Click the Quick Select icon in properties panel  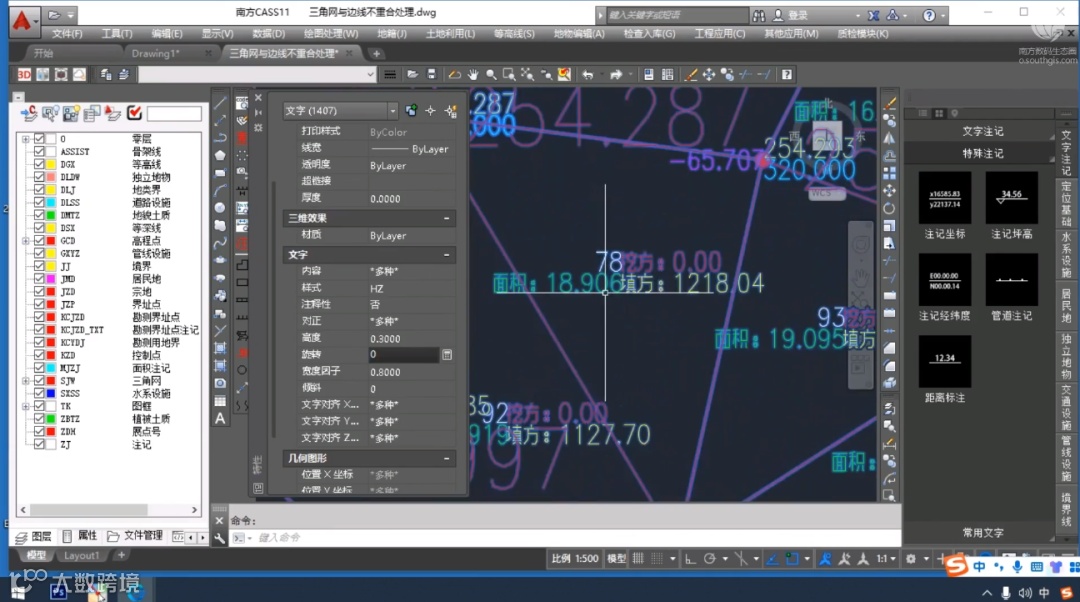(x=451, y=111)
